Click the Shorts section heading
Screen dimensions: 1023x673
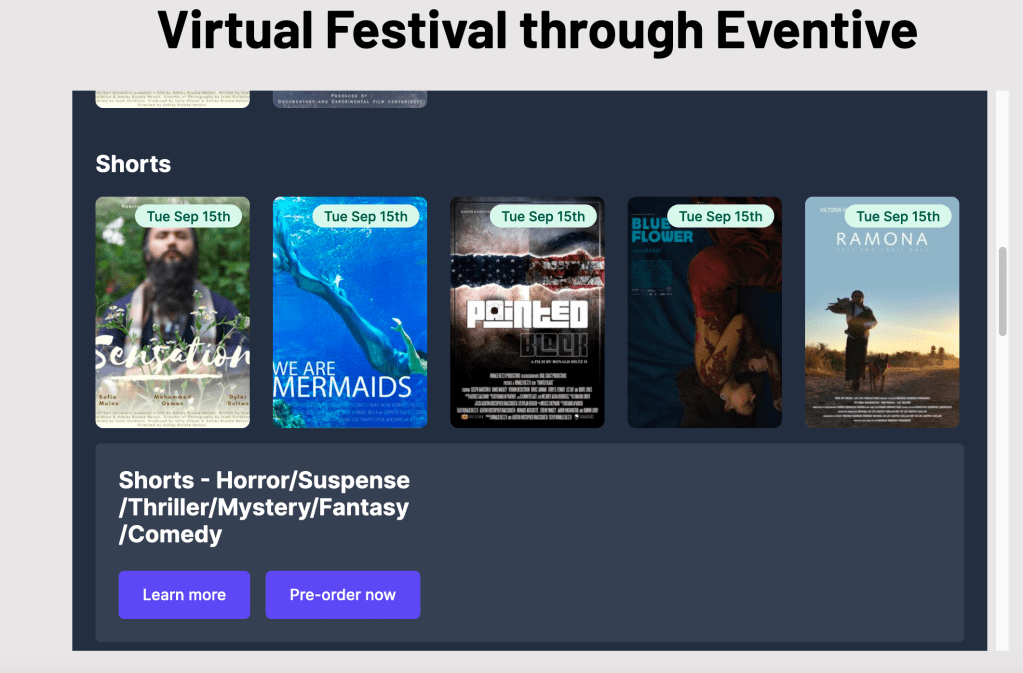[x=133, y=164]
